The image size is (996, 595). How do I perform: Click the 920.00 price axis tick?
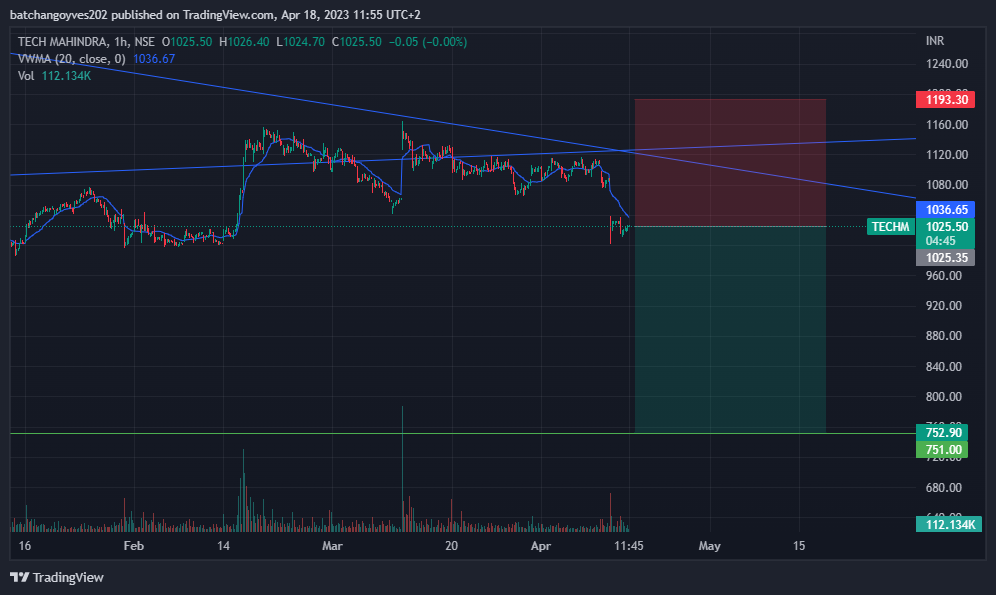coord(943,305)
